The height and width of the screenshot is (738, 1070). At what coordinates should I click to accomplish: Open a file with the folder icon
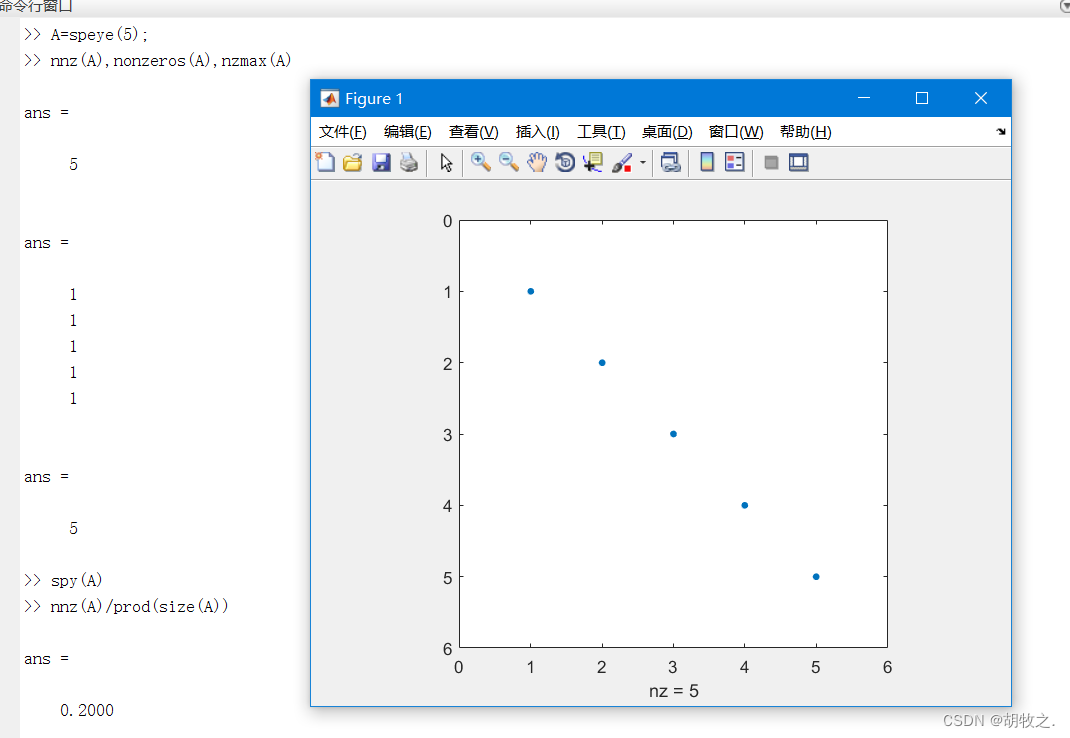[353, 162]
